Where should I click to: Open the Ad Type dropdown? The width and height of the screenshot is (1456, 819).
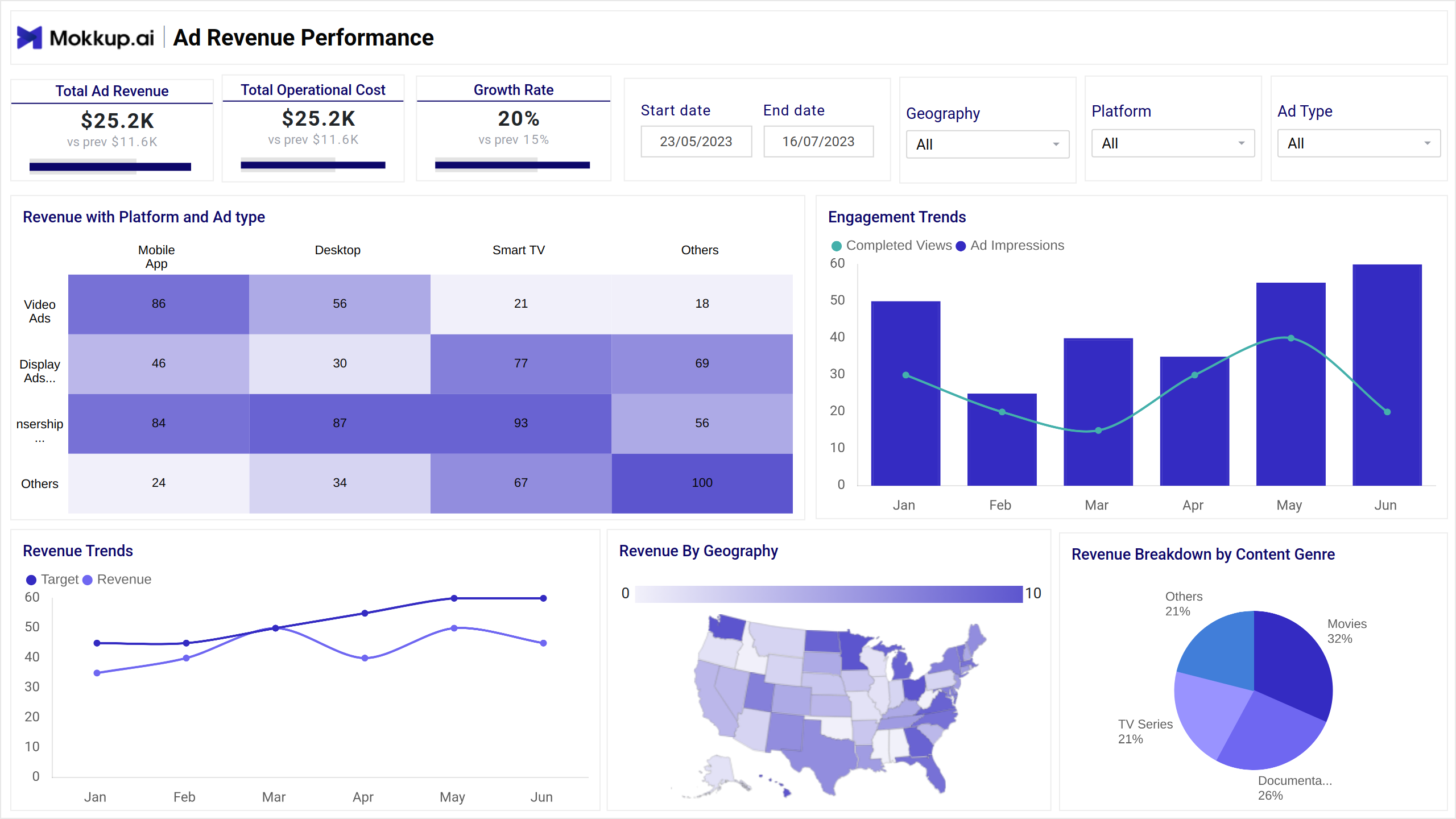click(x=1359, y=143)
